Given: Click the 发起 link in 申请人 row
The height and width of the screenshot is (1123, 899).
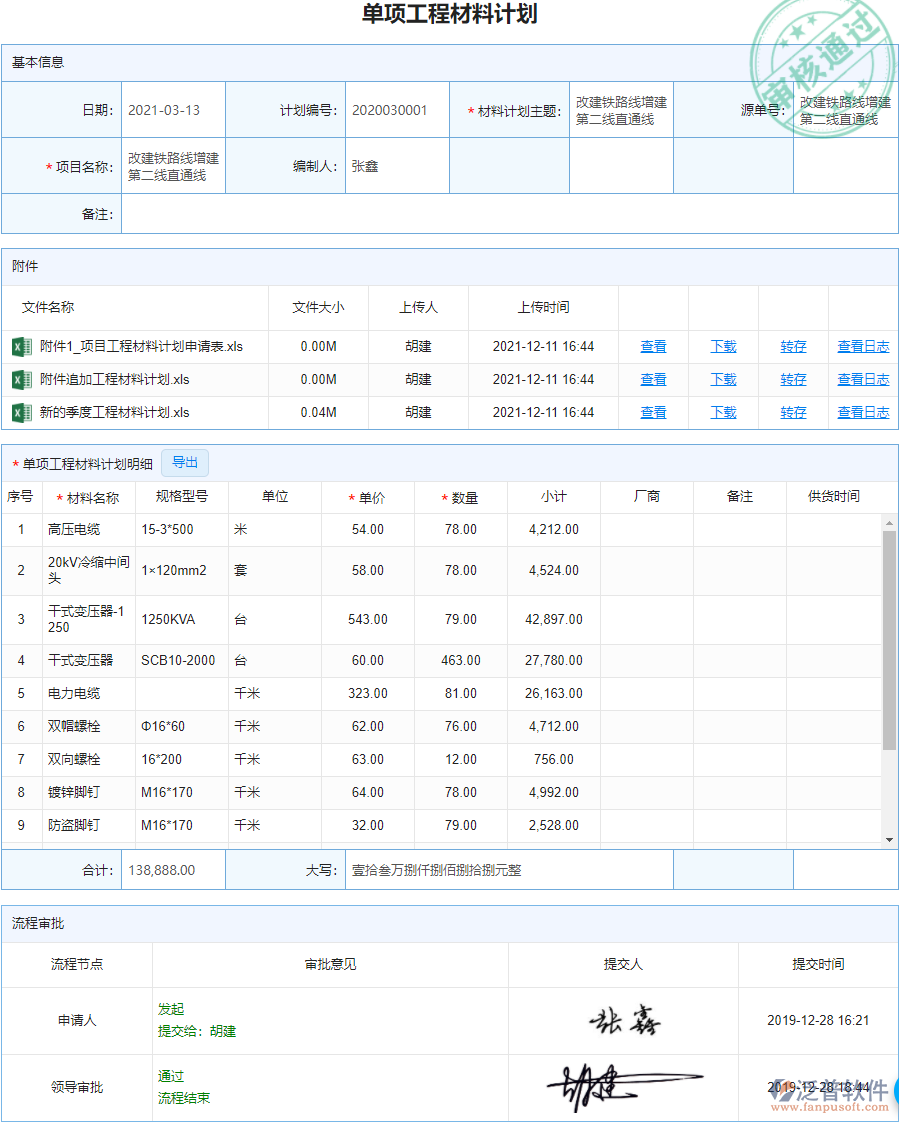Looking at the screenshot, I should pos(170,1009).
